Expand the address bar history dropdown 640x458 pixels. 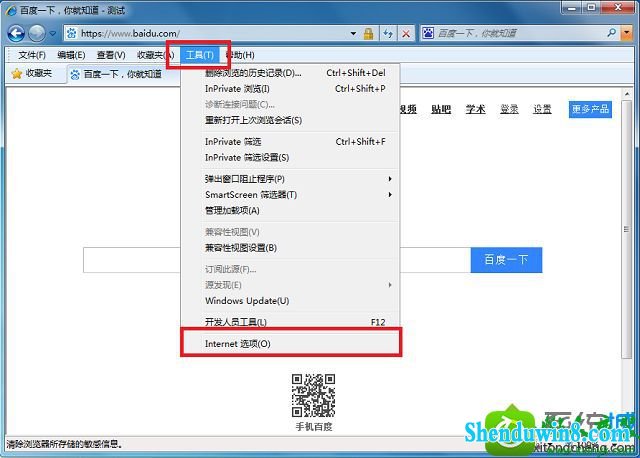(353, 33)
